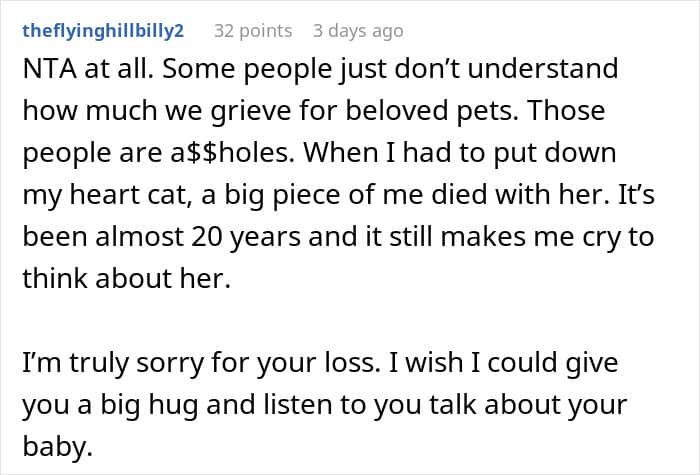
Task: Click the line think about her.
Action: click(x=126, y=279)
